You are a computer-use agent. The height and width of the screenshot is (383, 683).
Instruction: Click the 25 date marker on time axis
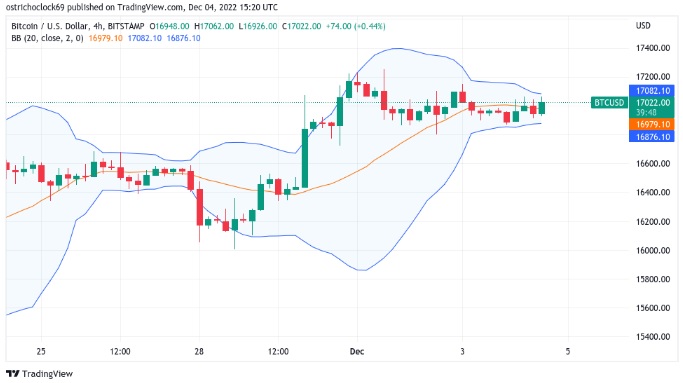[x=41, y=351]
